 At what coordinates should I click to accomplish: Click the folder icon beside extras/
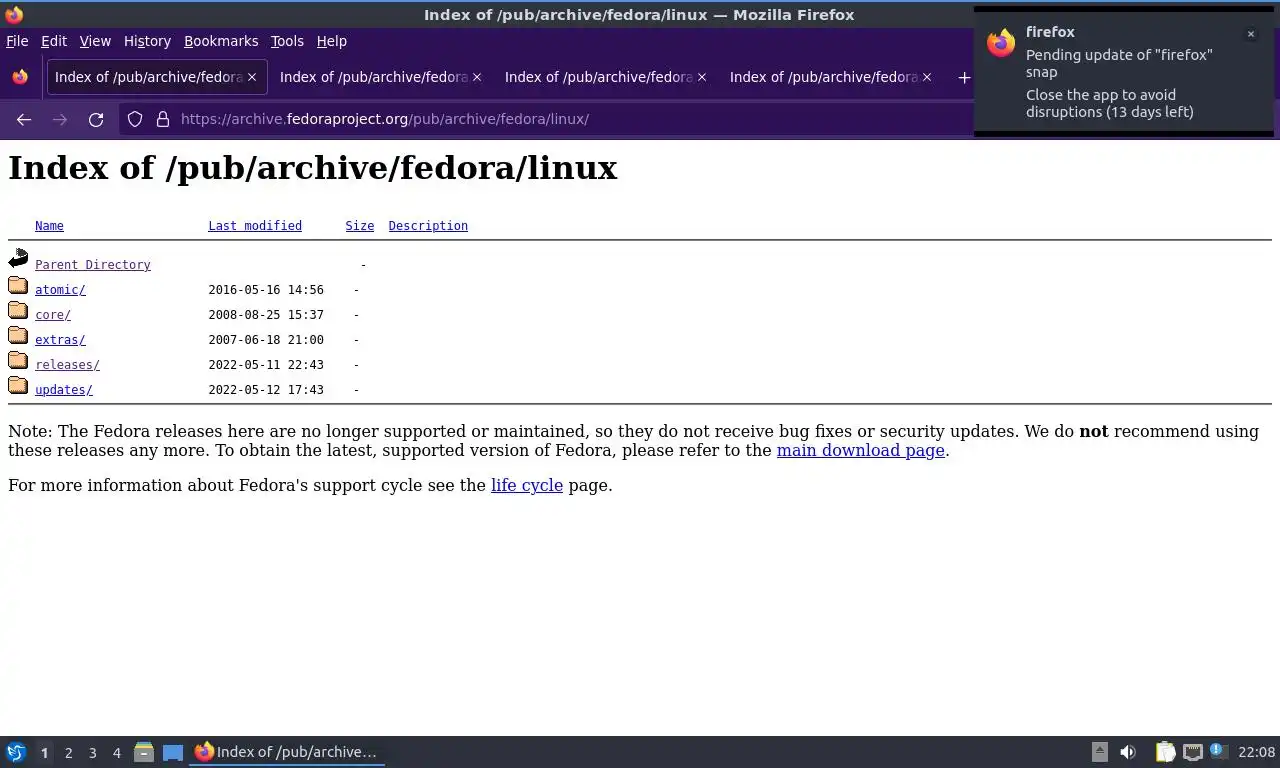pyautogui.click(x=18, y=335)
